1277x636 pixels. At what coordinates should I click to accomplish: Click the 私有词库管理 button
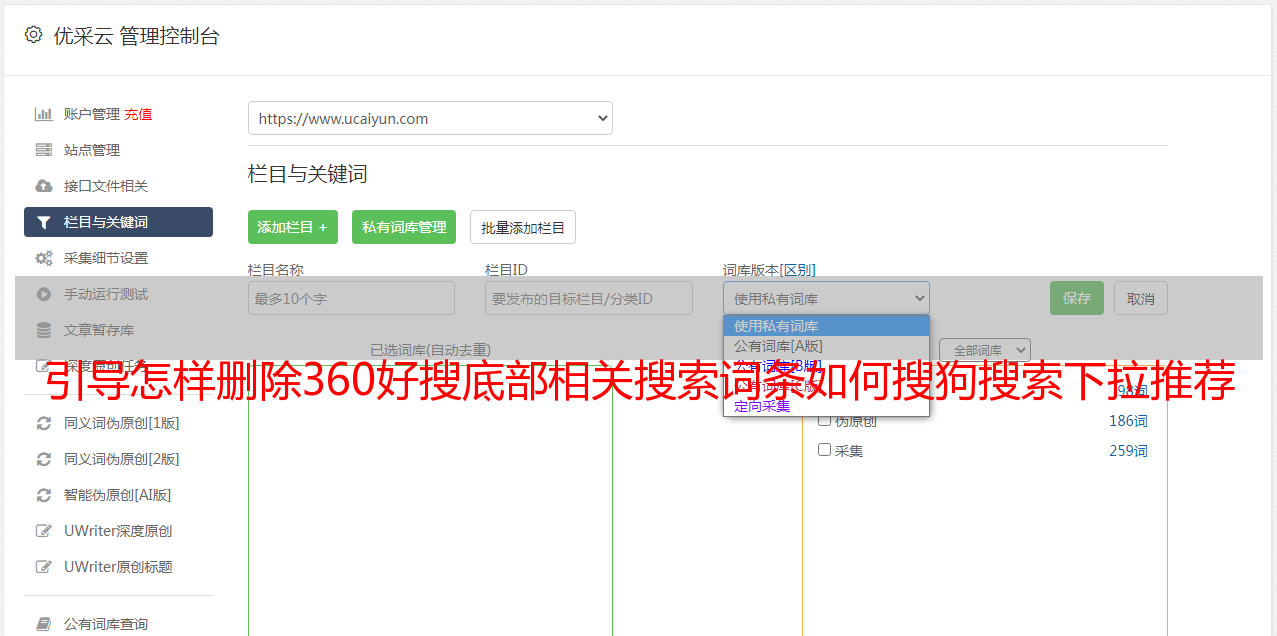tap(404, 227)
